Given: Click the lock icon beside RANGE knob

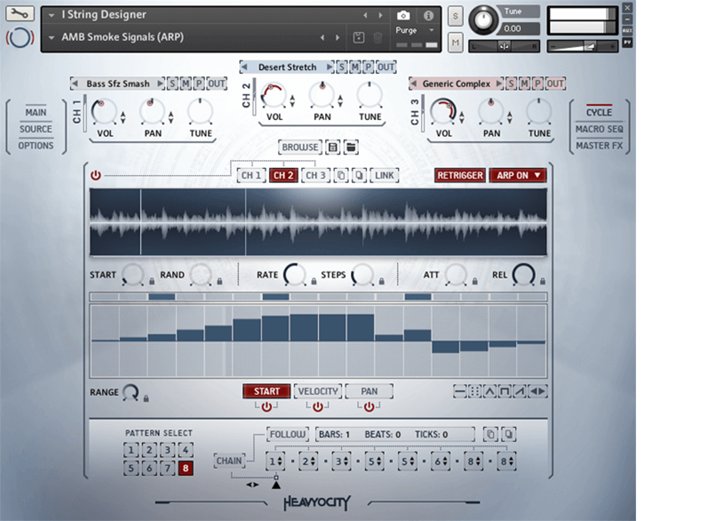Looking at the screenshot, I should tap(146, 398).
